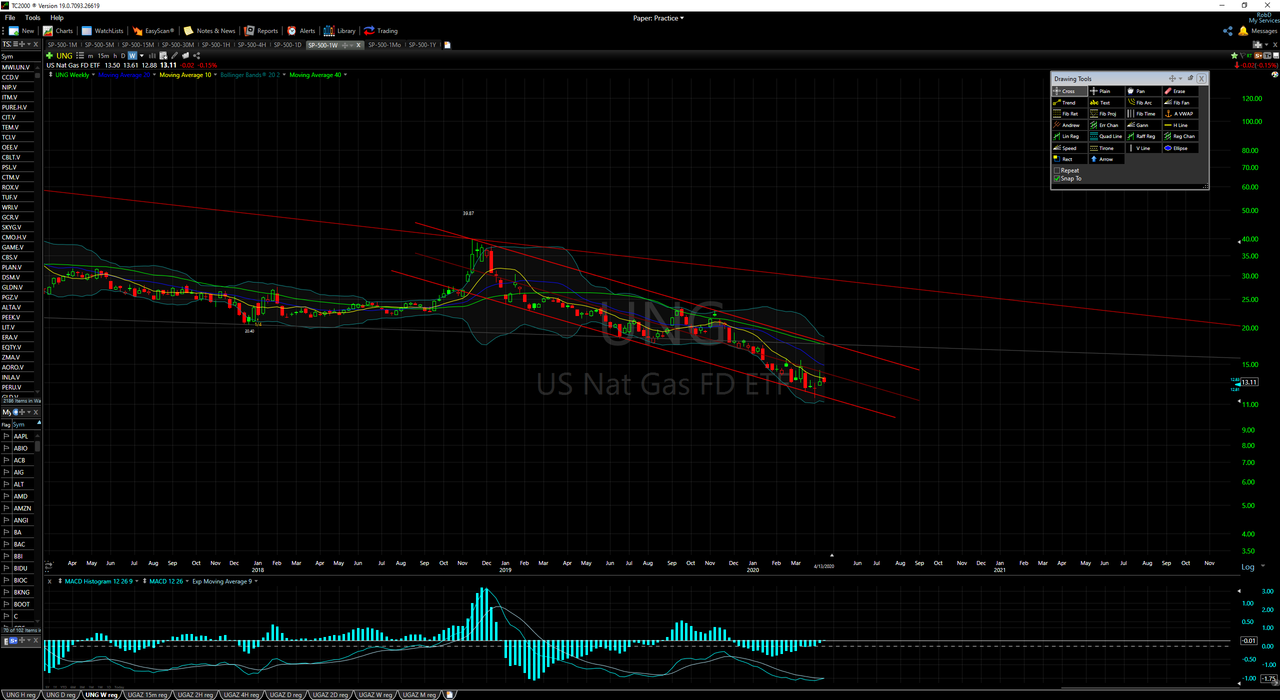Open Charts from the main toolbar
Image resolution: width=1280 pixels, height=700 pixels.
[x=58, y=31]
